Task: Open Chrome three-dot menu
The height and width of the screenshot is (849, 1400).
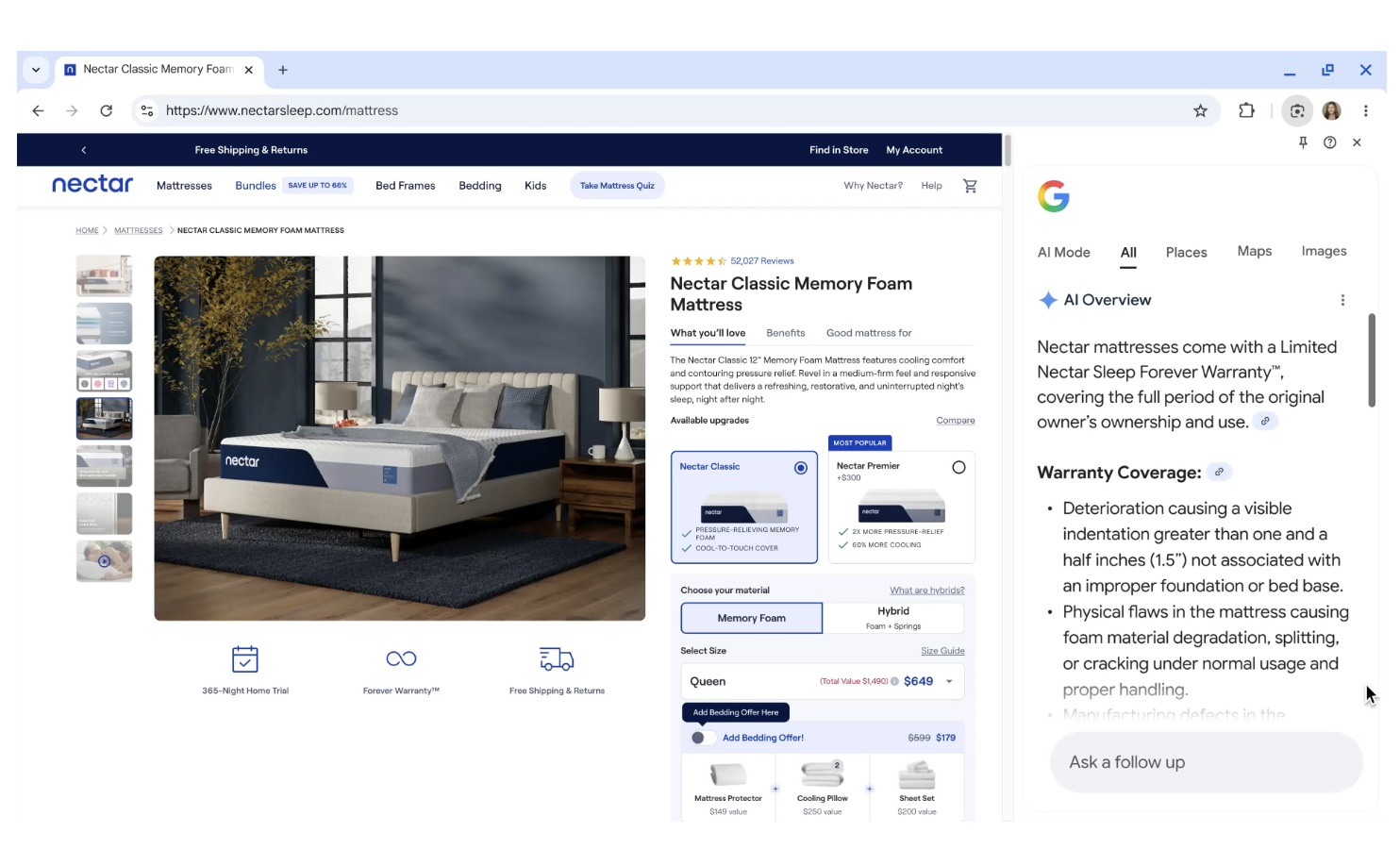Action: pyautogui.click(x=1365, y=110)
